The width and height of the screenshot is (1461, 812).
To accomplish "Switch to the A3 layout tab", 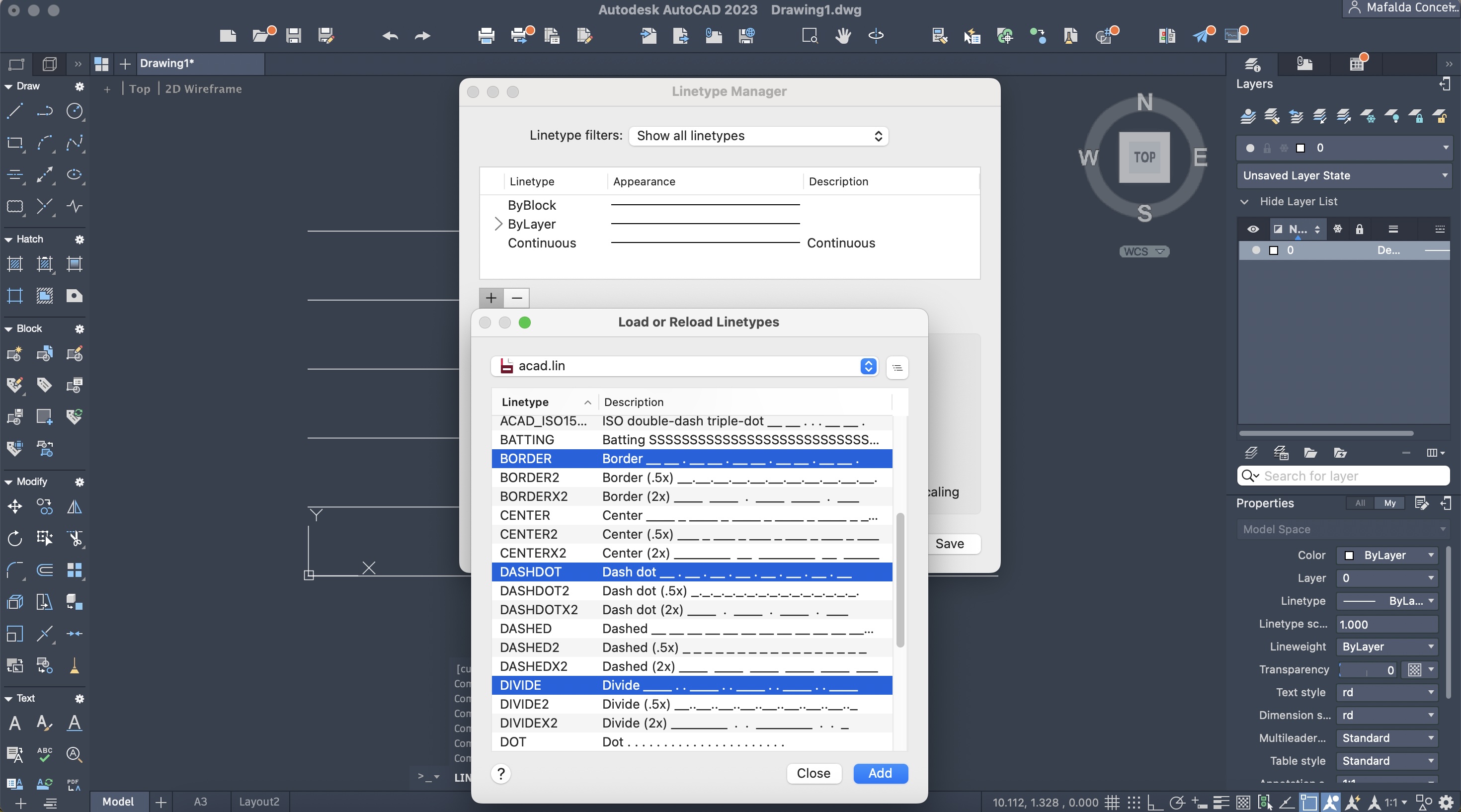I will 200,802.
